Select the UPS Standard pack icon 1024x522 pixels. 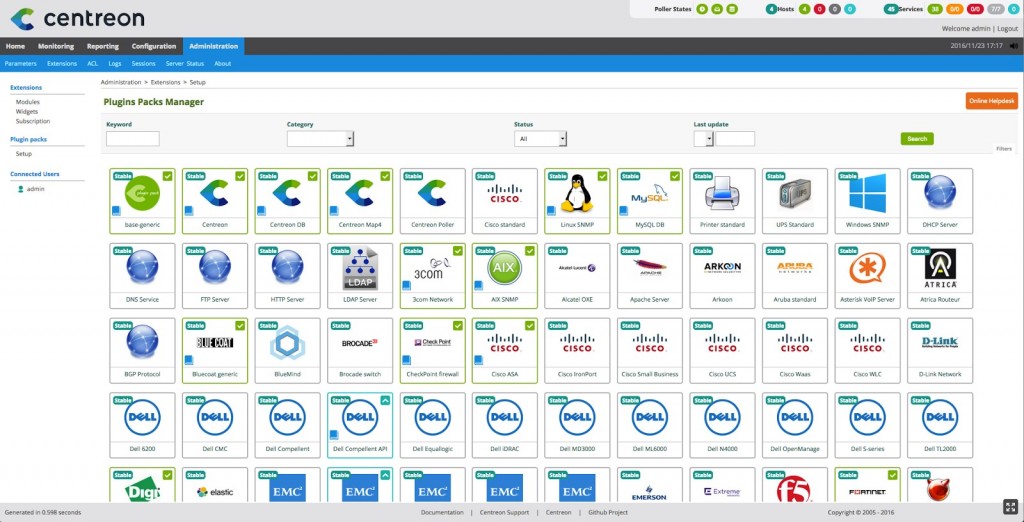pyautogui.click(x=795, y=194)
